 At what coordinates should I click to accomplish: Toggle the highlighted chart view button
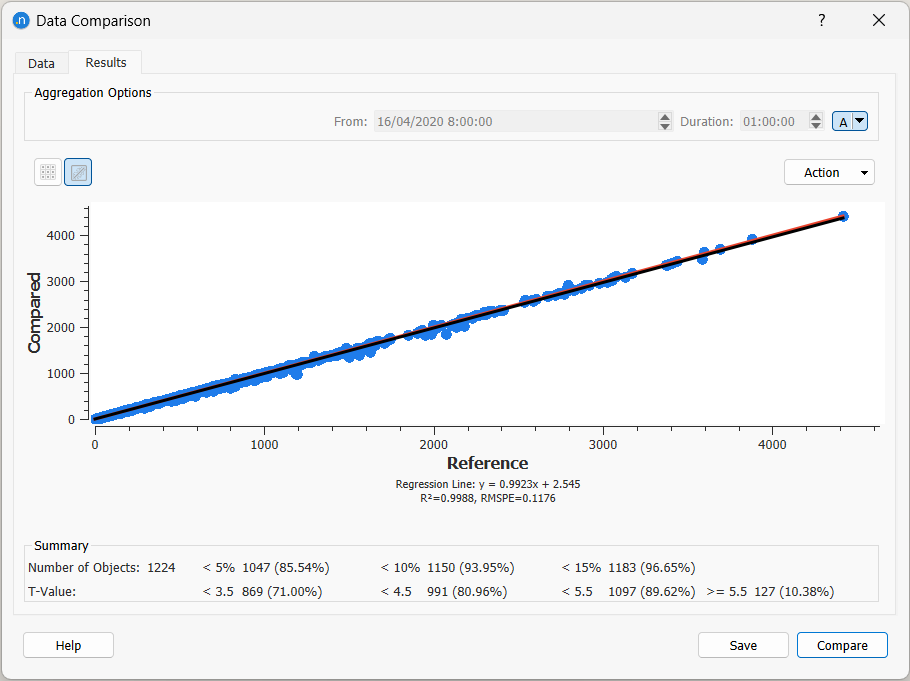[77, 171]
